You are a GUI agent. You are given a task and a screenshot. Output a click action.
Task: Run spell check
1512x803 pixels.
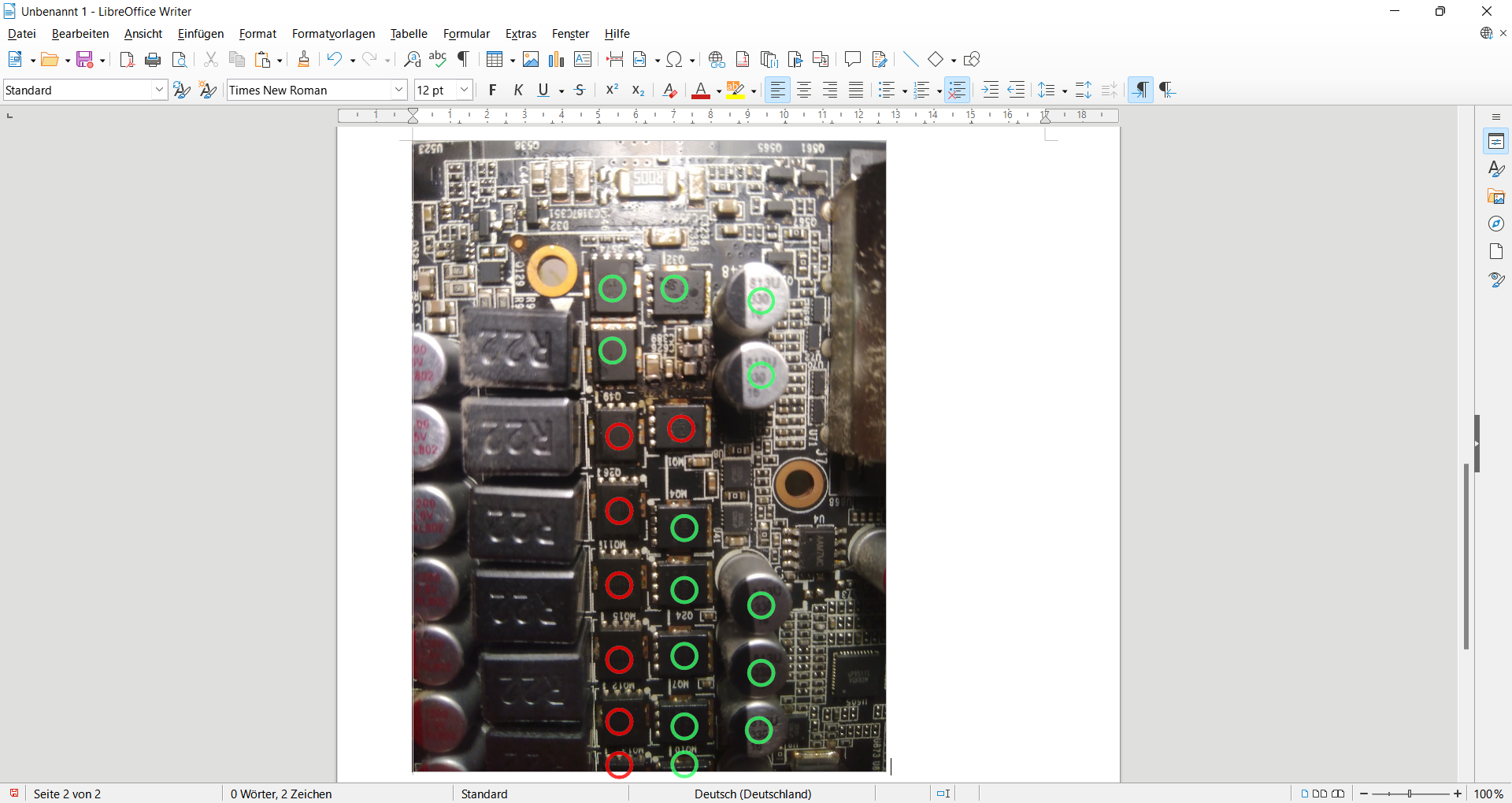438,59
